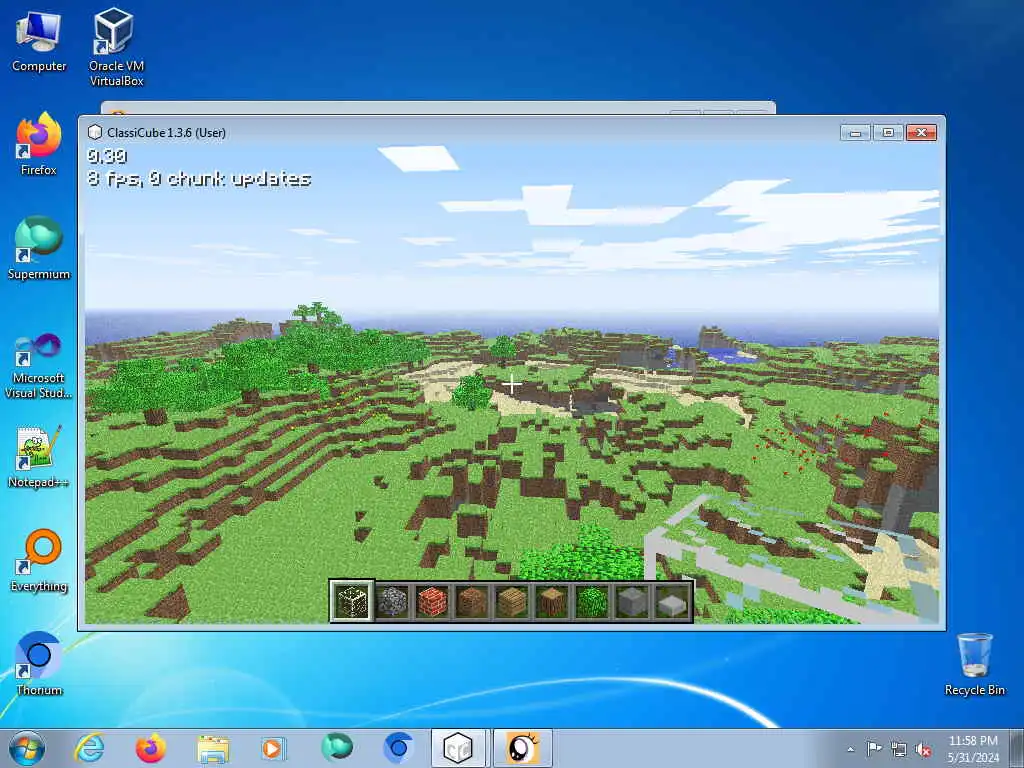The image size is (1024, 768).
Task: Click the white crosshair in the game view
Action: 512,385
